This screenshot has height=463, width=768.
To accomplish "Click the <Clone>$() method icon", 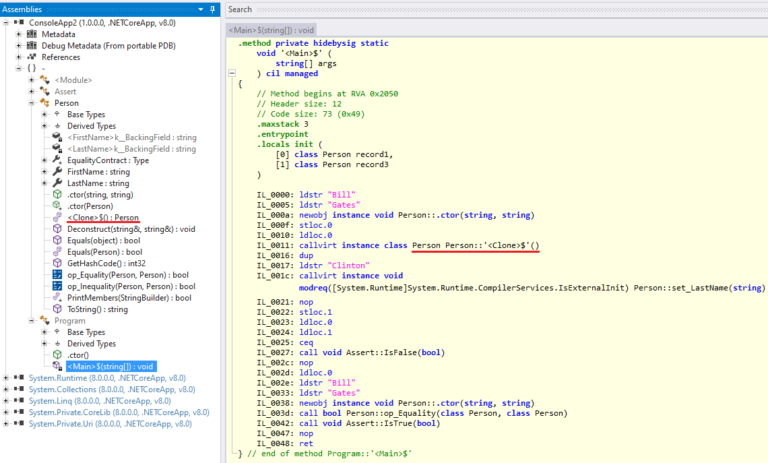I will [x=57, y=217].
